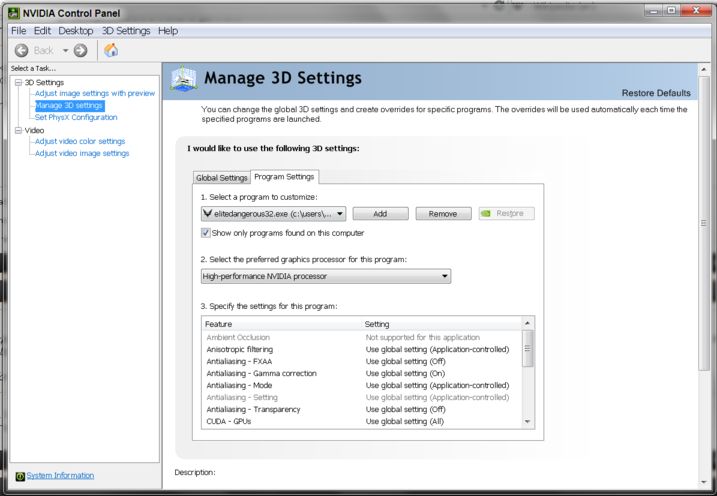Click the Remove program button
The height and width of the screenshot is (496, 717).
tap(443, 213)
